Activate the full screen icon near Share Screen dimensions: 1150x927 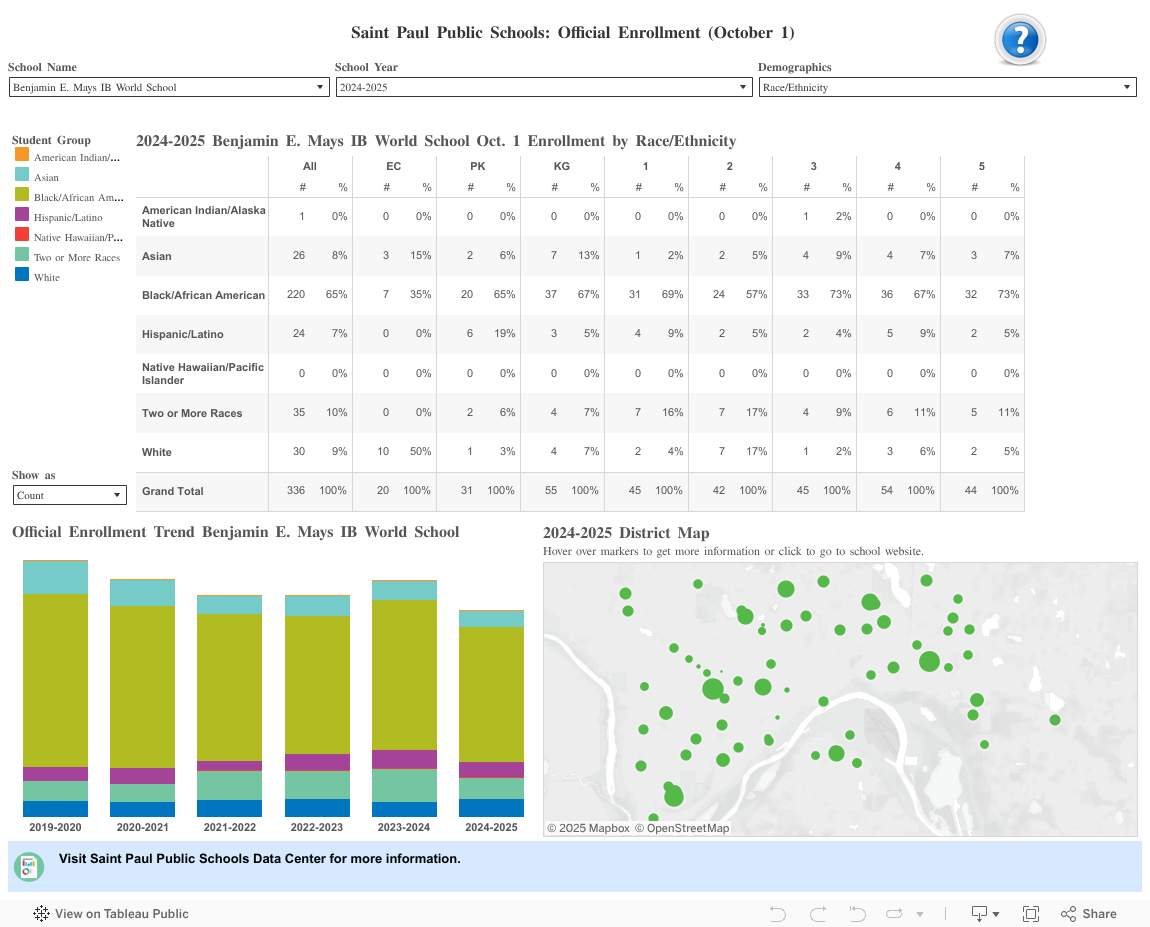pyautogui.click(x=1031, y=913)
